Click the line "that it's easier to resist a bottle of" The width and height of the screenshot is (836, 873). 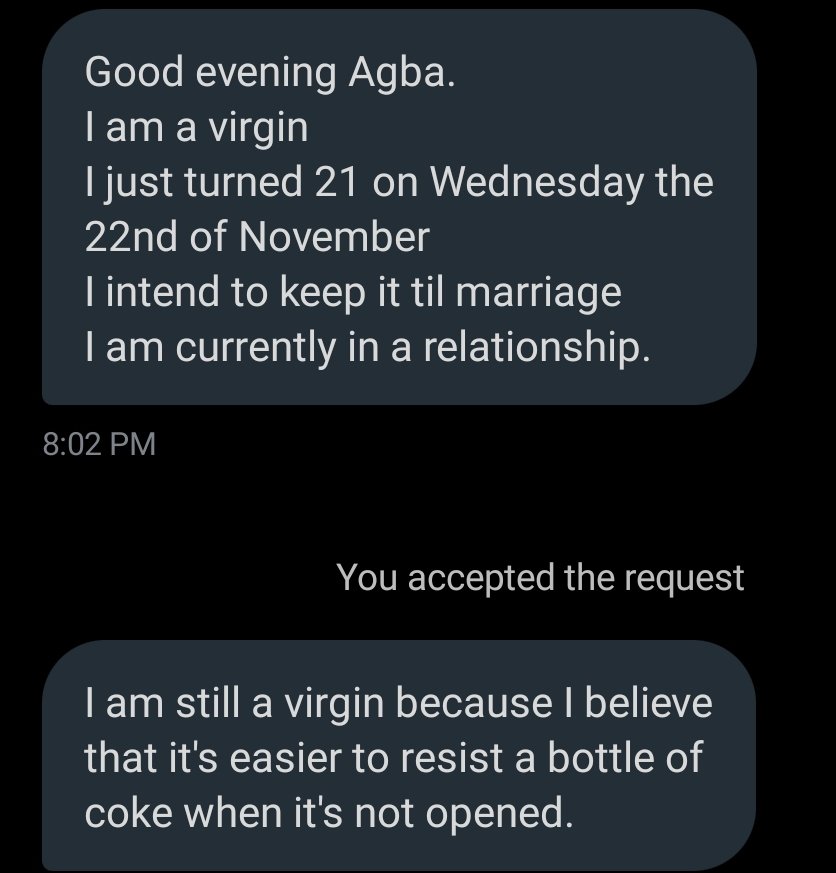(393, 758)
